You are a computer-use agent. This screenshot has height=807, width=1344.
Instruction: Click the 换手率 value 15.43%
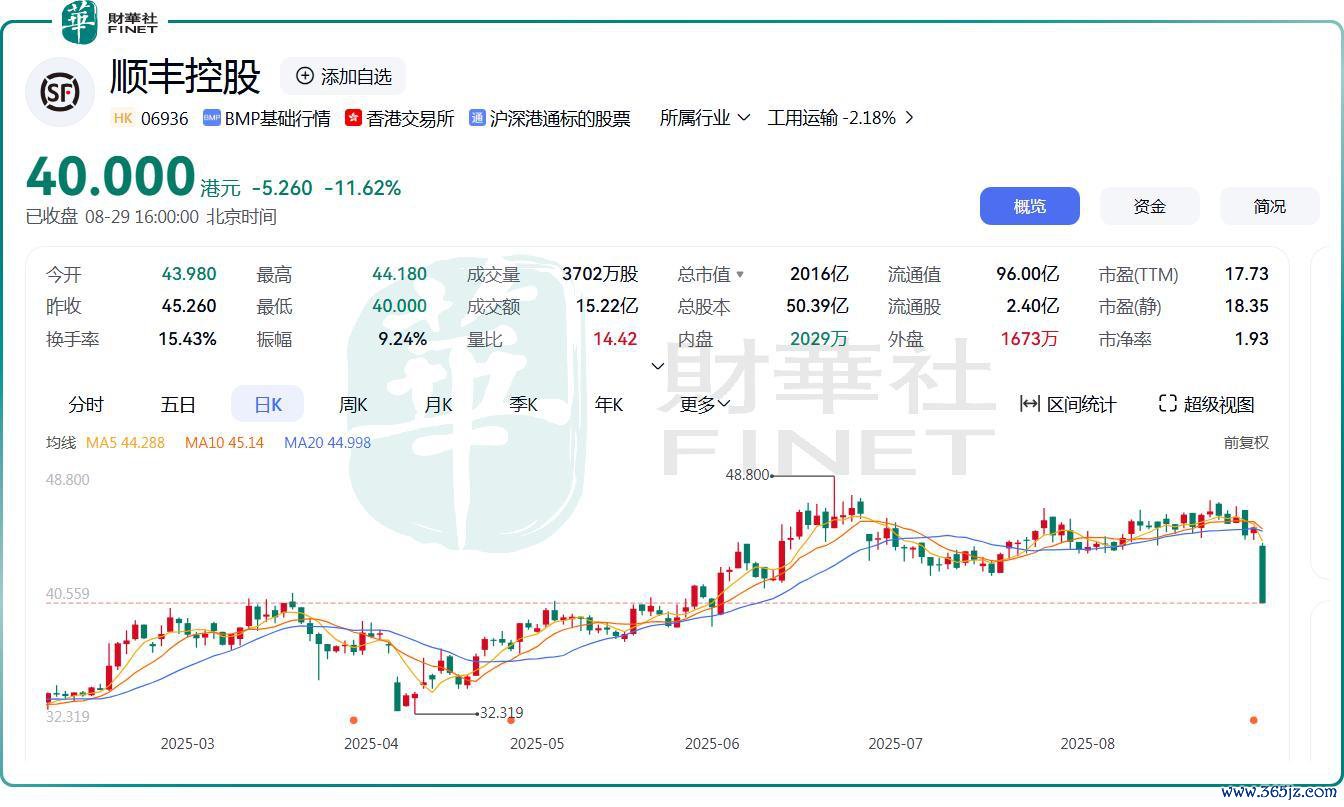tap(187, 339)
